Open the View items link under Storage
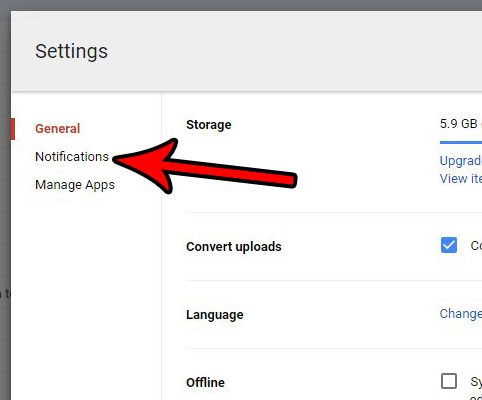Screen dimensions: 482x400 pos(461,179)
